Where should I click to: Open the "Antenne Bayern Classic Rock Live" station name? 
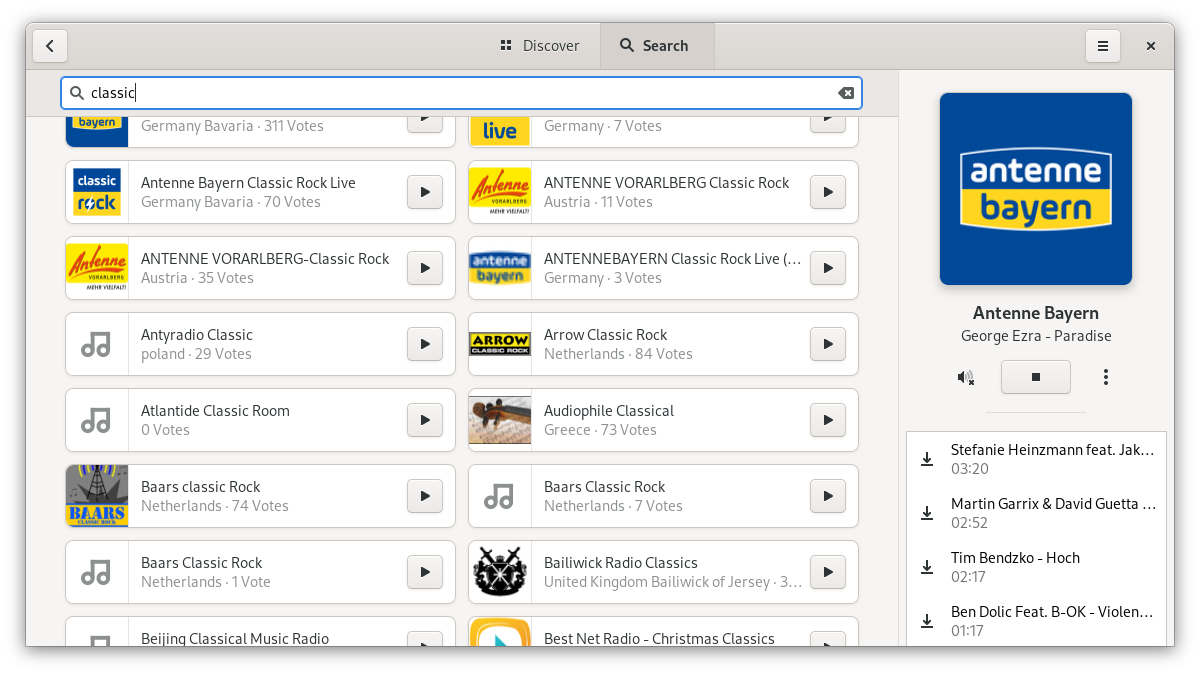tap(248, 183)
